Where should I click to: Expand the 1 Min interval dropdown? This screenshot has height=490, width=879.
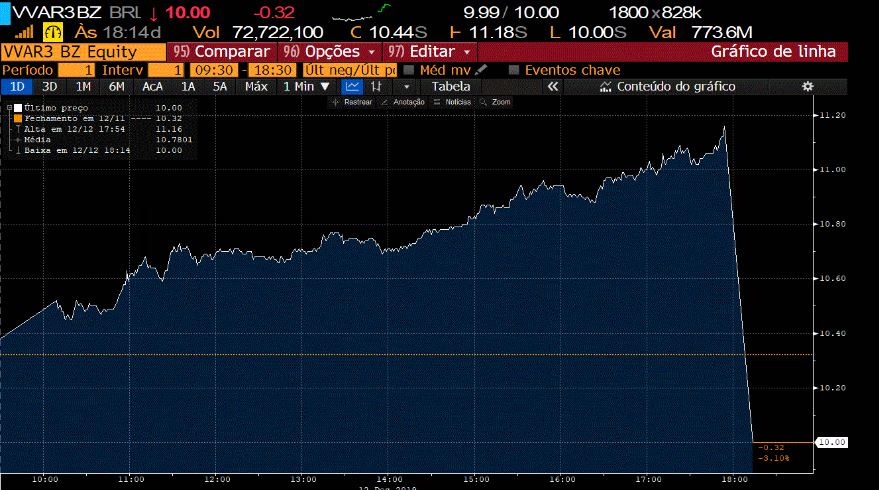306,87
